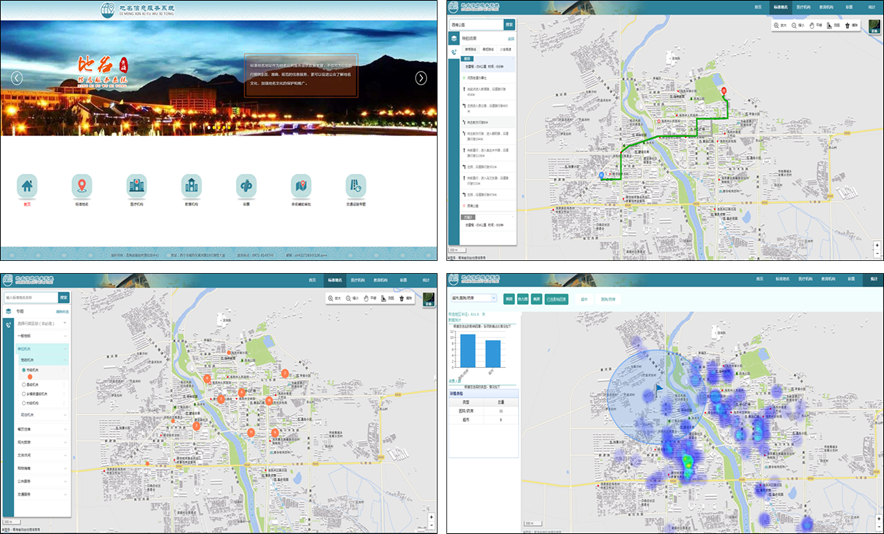Show previous banner slide on home page
884x534 pixels.
pos(17,78)
